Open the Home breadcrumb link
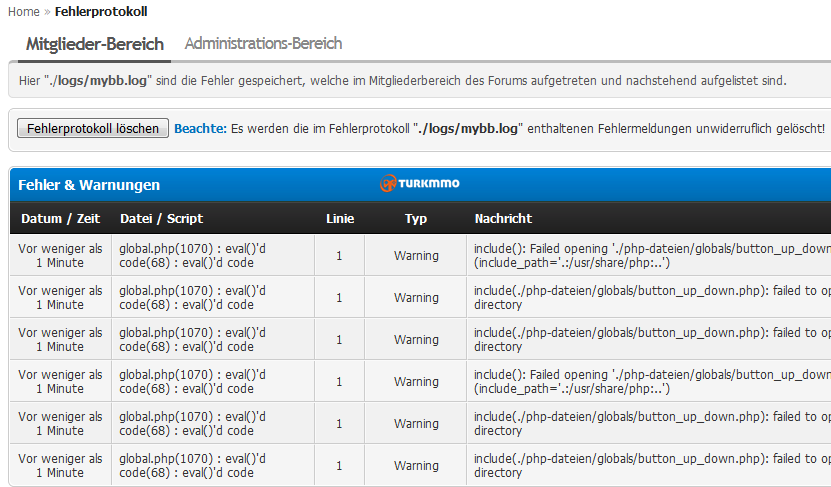The width and height of the screenshot is (831, 487). [23, 12]
